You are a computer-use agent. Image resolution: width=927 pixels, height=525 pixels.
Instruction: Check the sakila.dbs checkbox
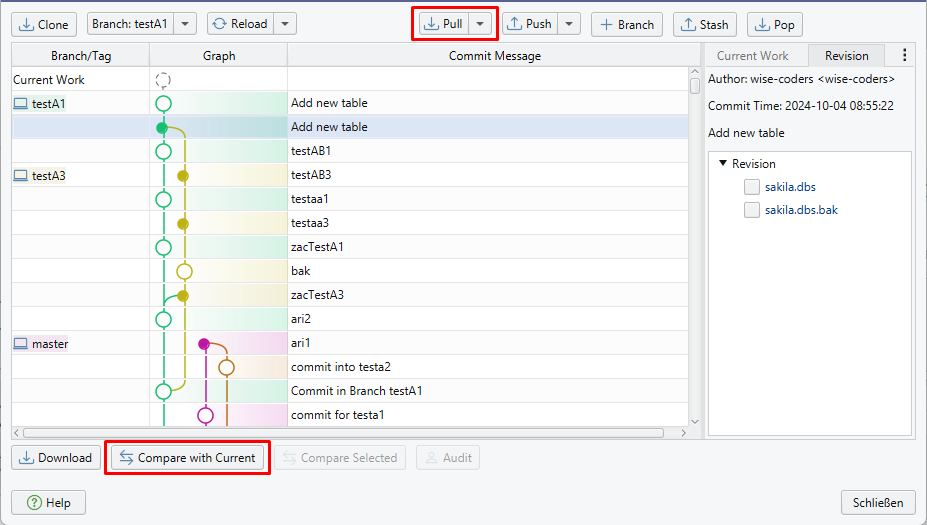click(x=751, y=187)
